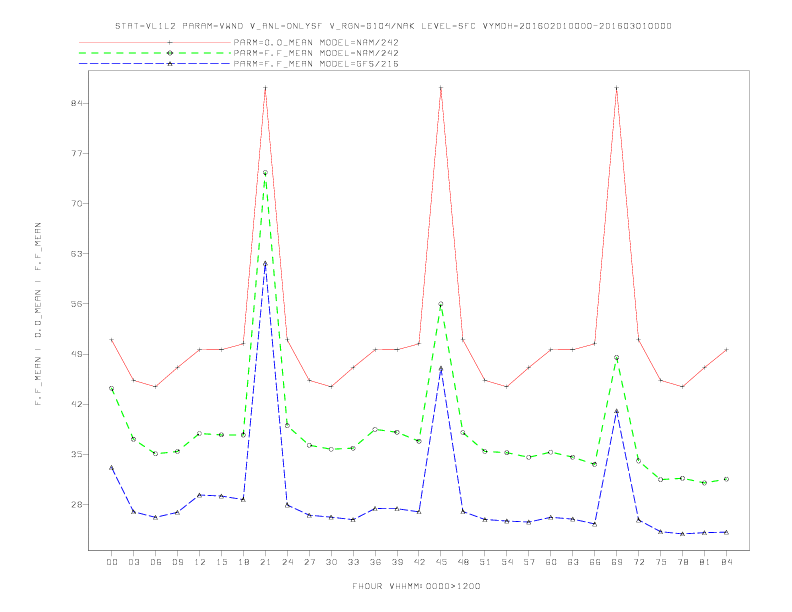Image resolution: width=792 pixels, height=612 pixels.
Task: Select the legend entry PARM=F.F_MEAN MODEL=GFS/216
Action: (316, 64)
